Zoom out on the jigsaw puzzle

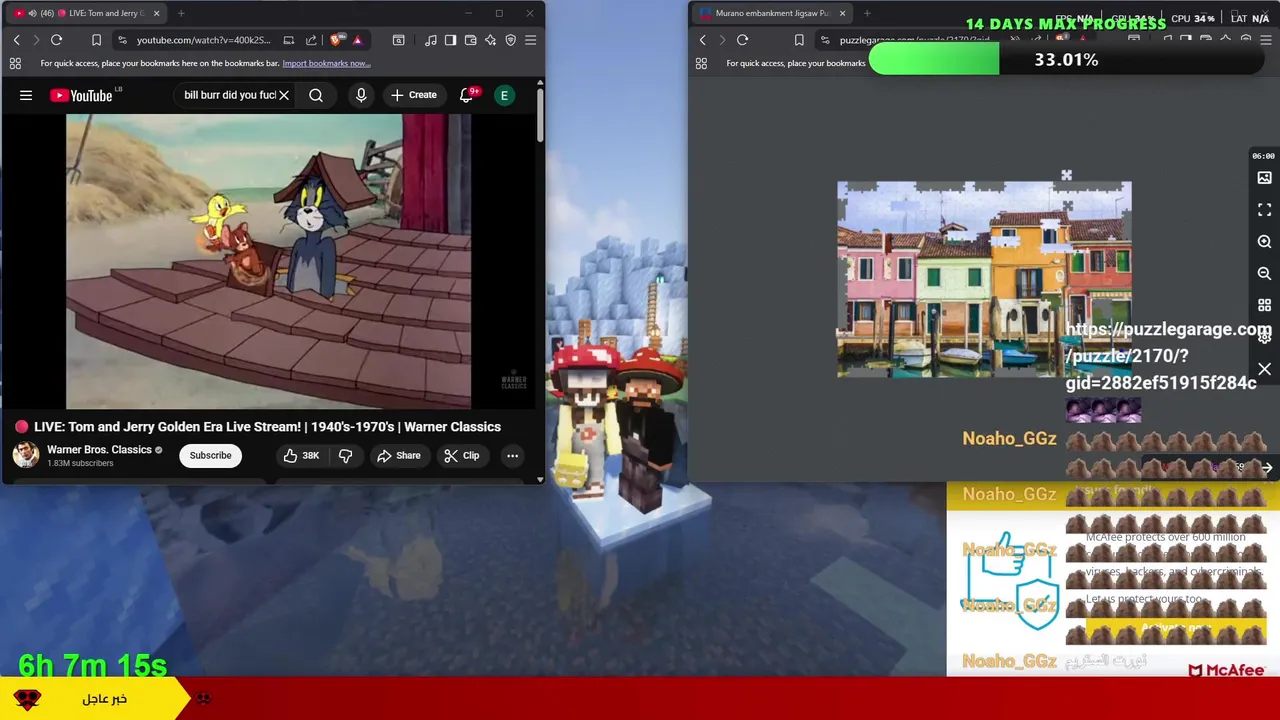point(1264,273)
